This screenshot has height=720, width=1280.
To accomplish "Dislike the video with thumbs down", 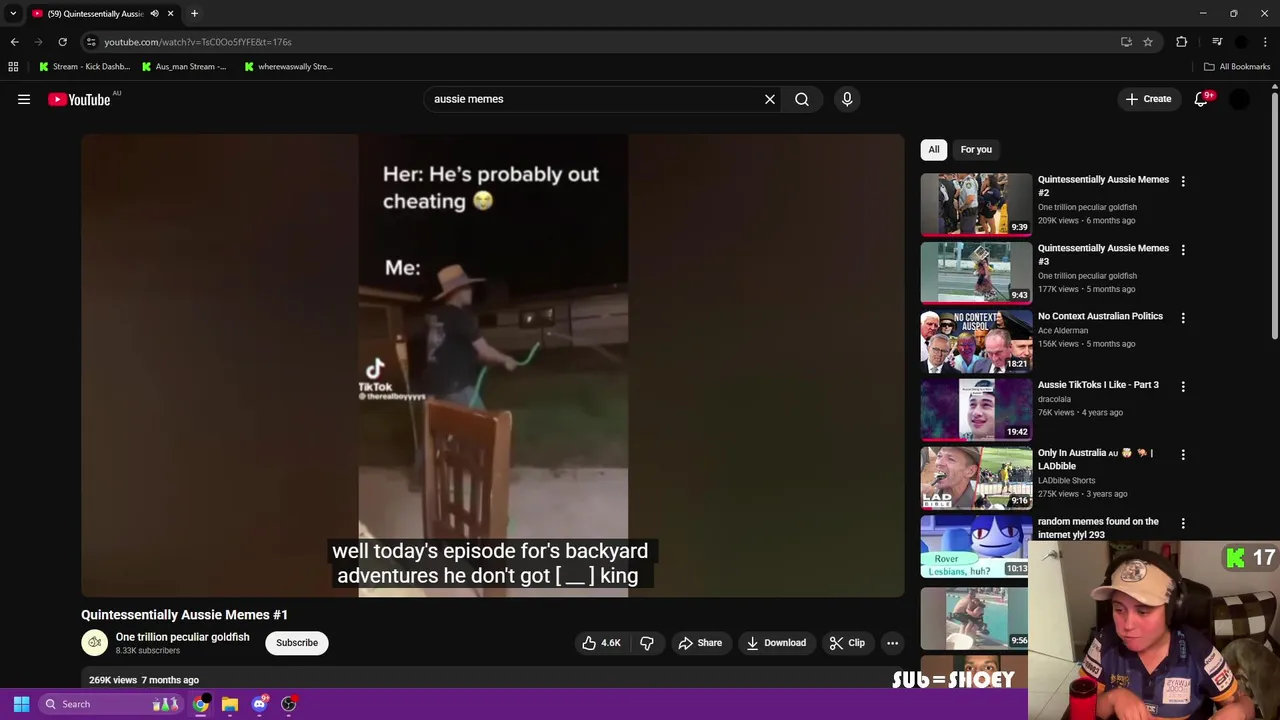I will pos(647,643).
